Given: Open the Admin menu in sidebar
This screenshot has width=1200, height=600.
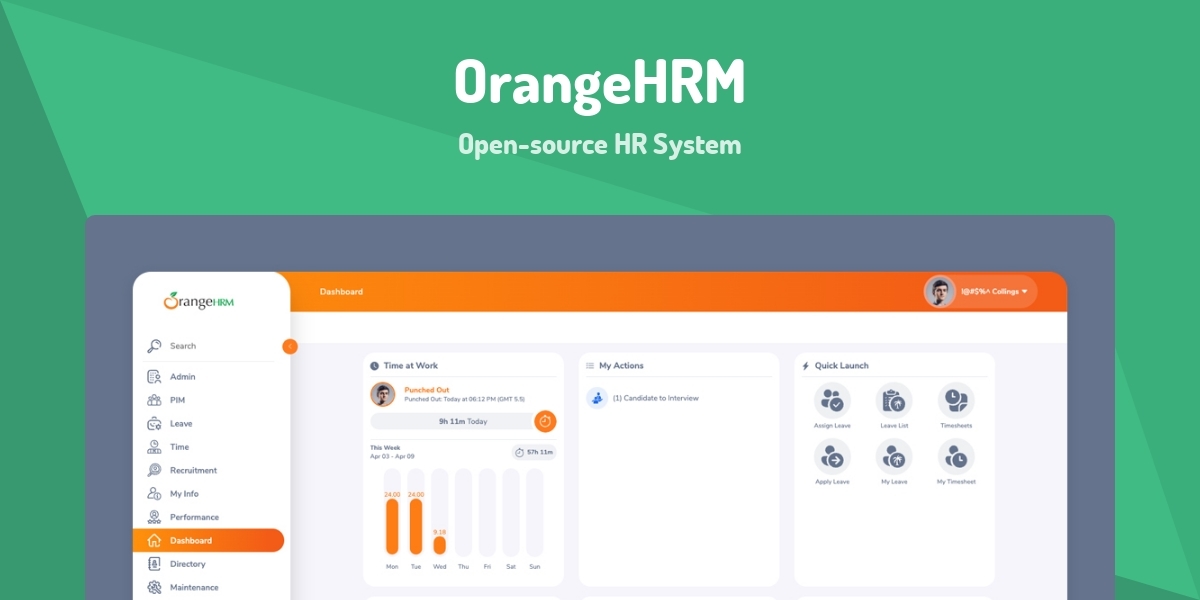Looking at the screenshot, I should (182, 377).
